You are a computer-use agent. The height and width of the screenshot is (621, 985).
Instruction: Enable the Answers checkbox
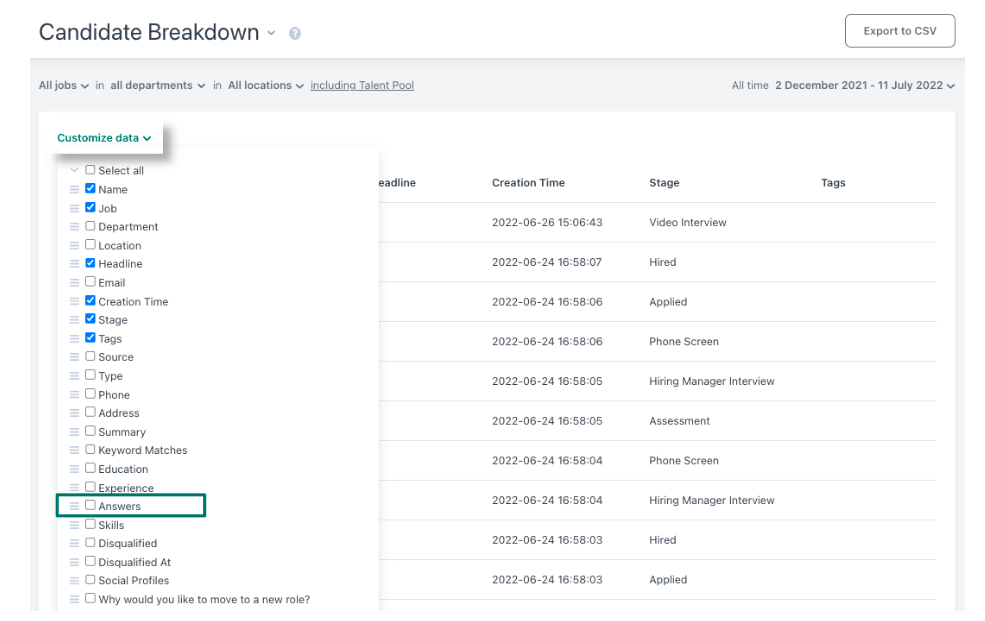[90, 505]
